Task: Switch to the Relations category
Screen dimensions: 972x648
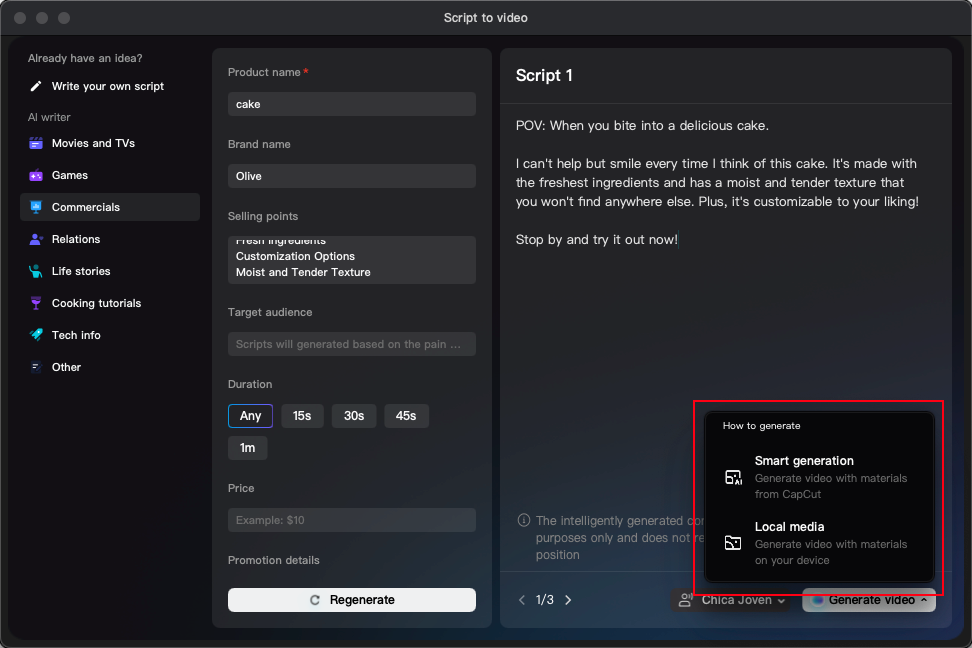Action: coord(110,239)
